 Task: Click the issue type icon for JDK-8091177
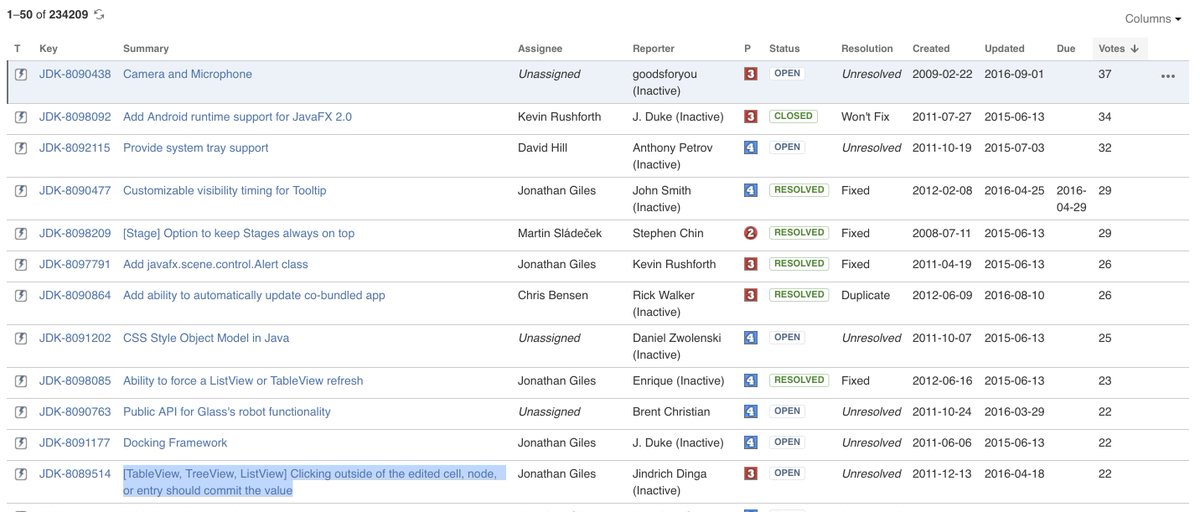(x=21, y=444)
